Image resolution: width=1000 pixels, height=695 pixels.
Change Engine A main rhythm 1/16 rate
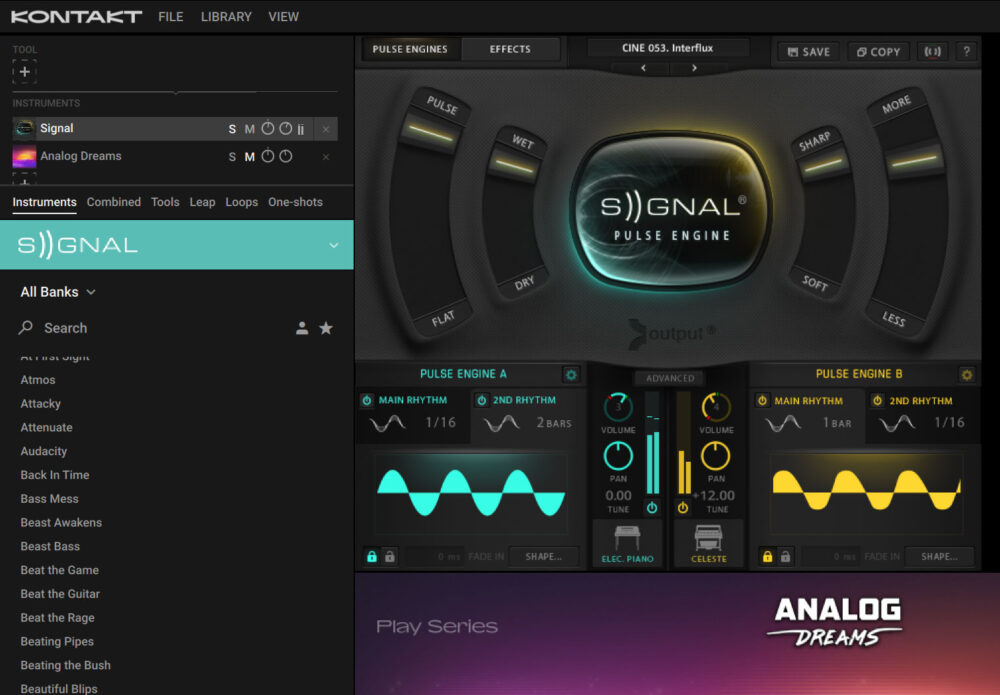pos(441,423)
